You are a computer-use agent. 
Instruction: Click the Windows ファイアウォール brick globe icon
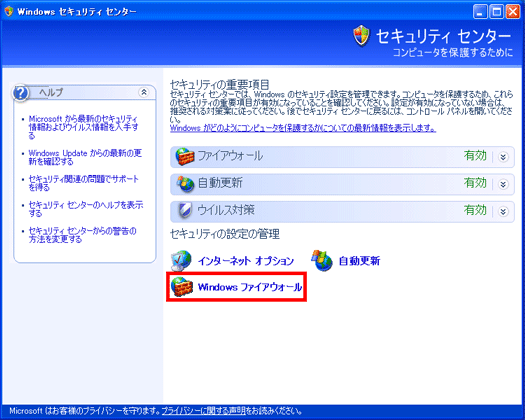point(181,287)
